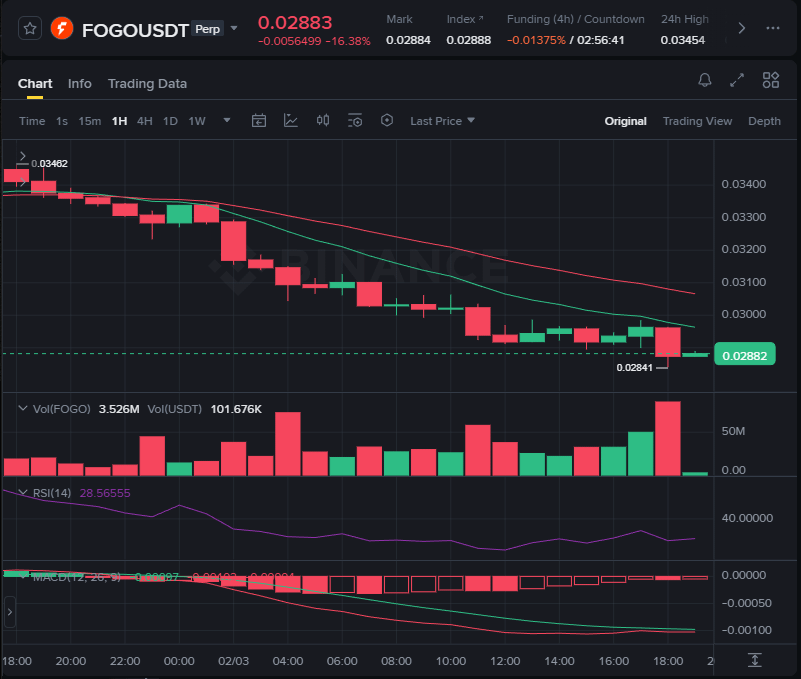Switch to Trading View chart
Viewport: 801px width, 679px height.
697,121
